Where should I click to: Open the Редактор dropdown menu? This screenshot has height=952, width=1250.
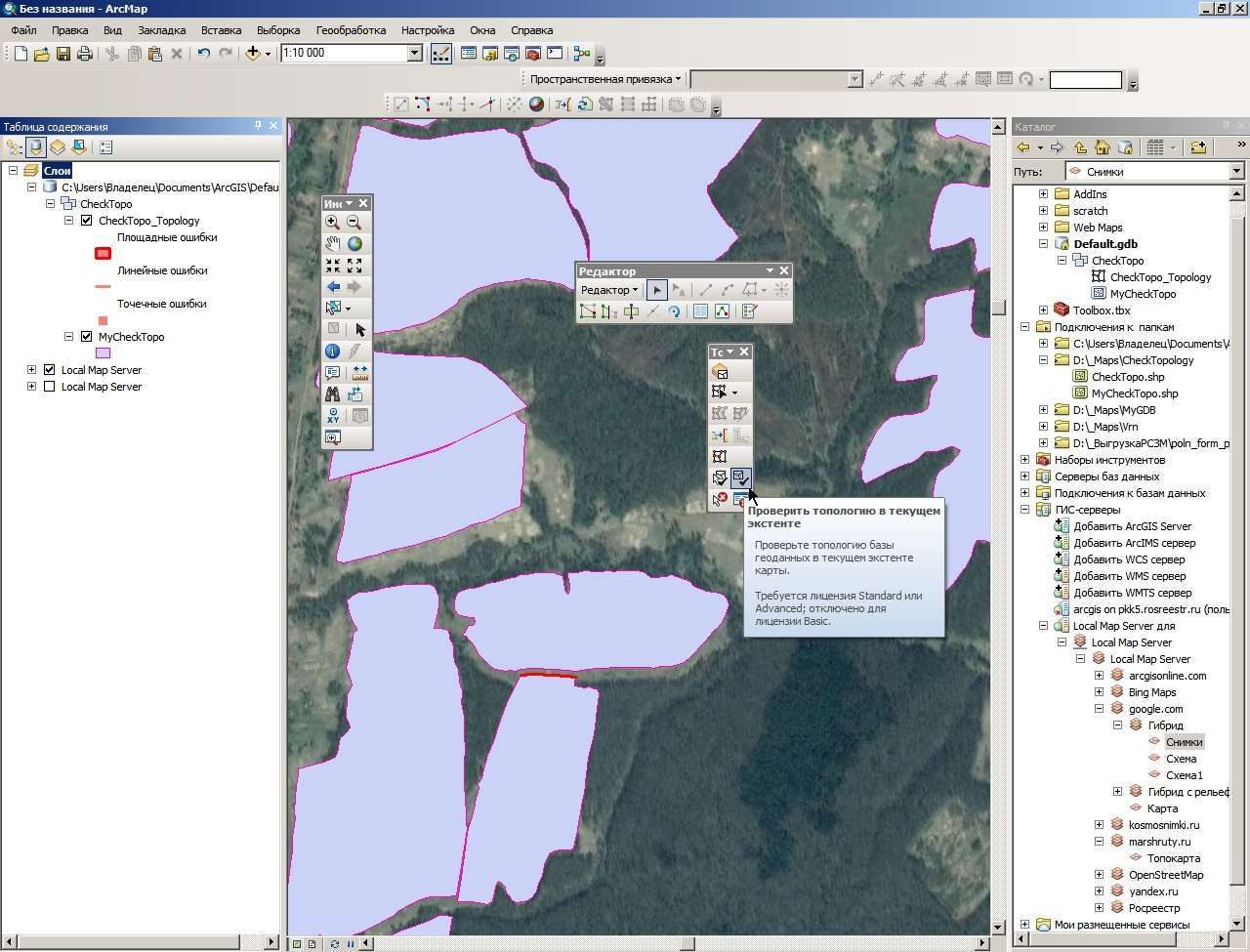pos(609,290)
